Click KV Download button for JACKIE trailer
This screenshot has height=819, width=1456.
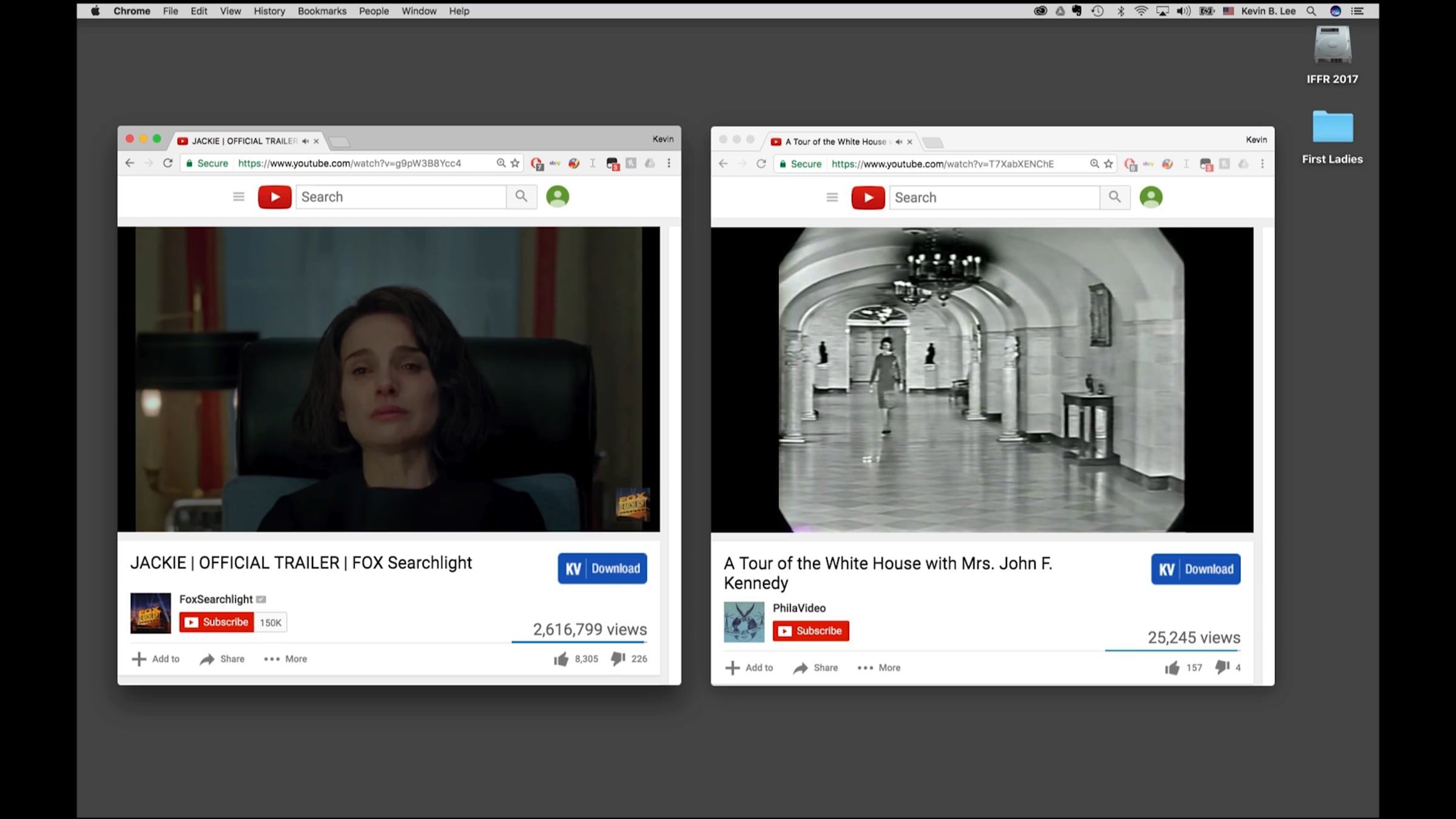click(x=602, y=568)
